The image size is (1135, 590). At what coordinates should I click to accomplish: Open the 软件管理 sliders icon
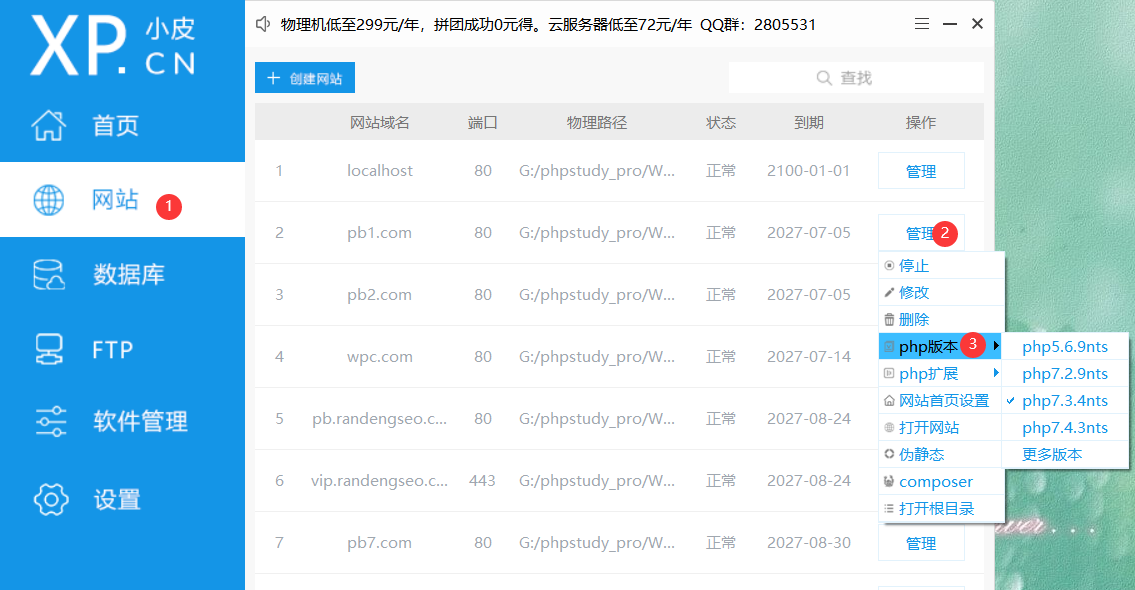[x=51, y=421]
